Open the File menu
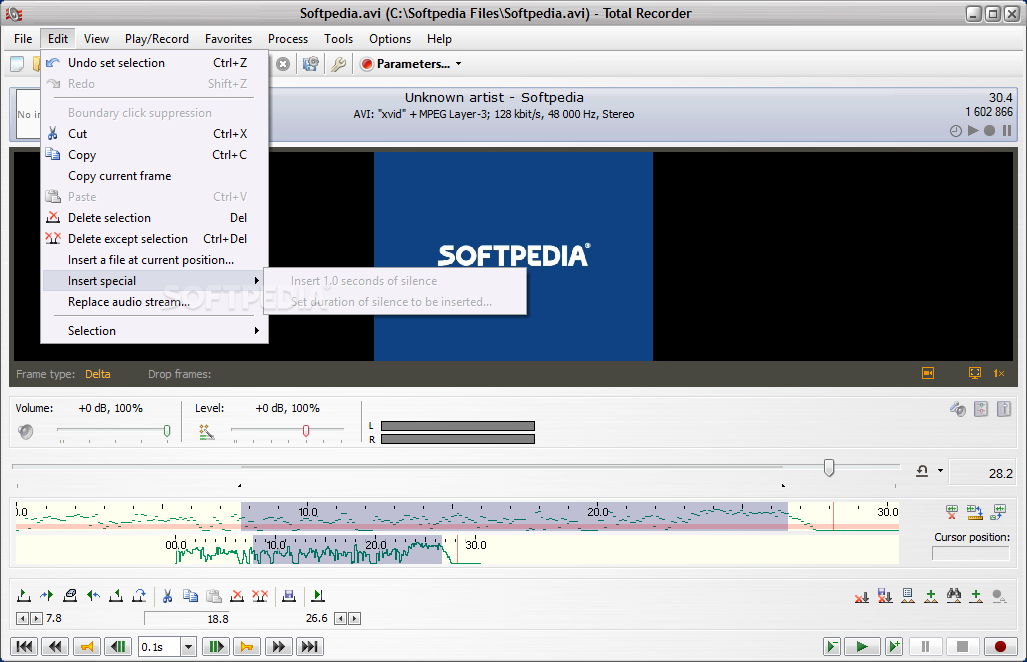1027x662 pixels. [x=23, y=39]
